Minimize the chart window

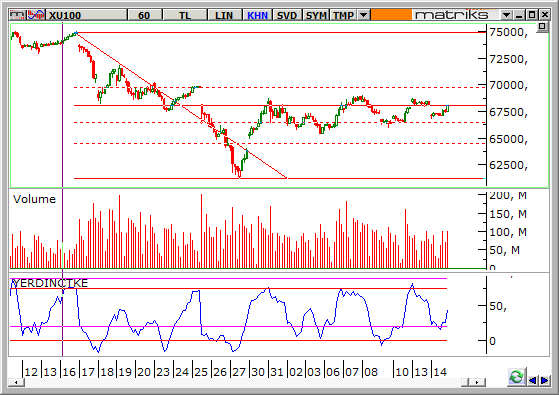519,15
